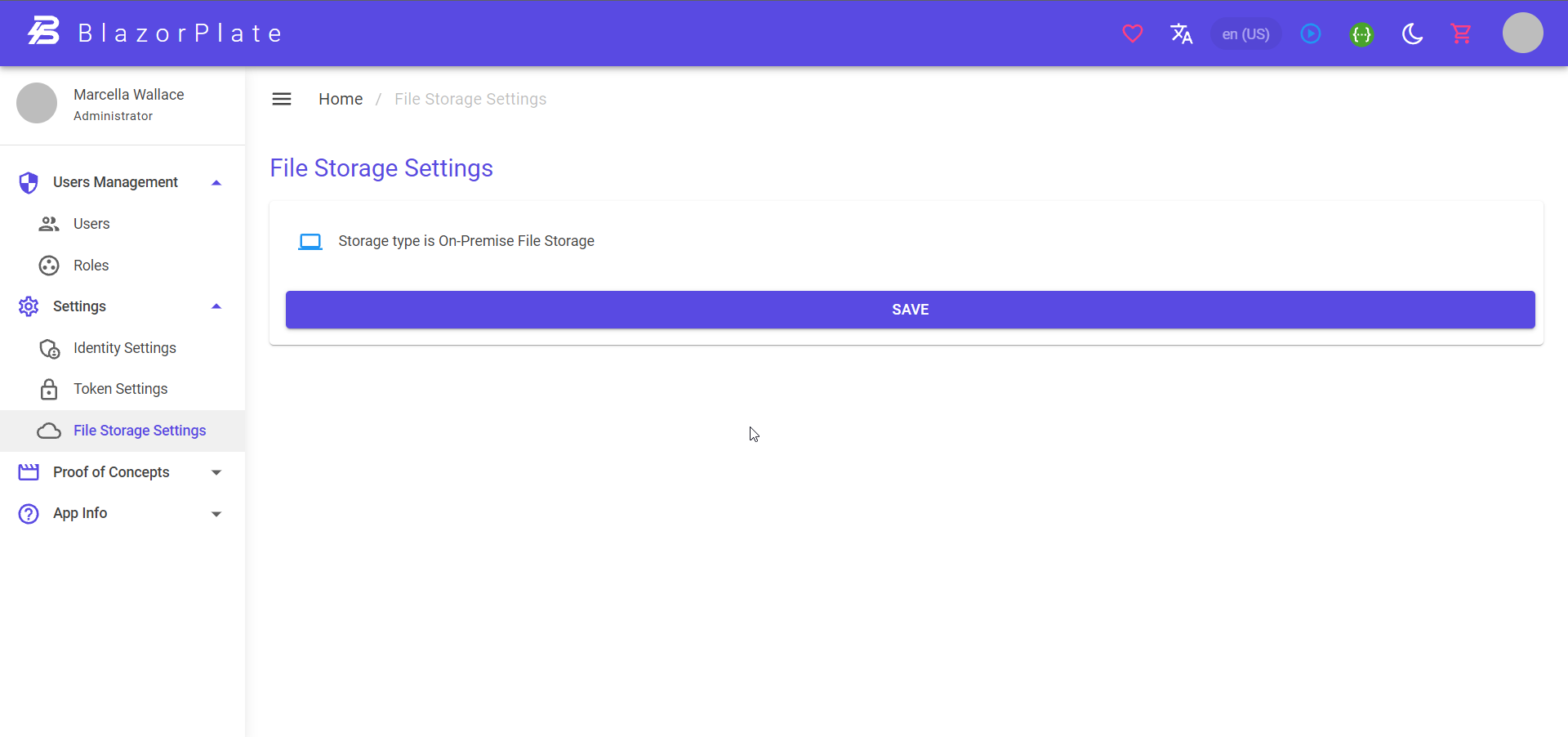The image size is (1568, 737).
Task: Open the shopping cart icon
Action: pyautogui.click(x=1462, y=33)
